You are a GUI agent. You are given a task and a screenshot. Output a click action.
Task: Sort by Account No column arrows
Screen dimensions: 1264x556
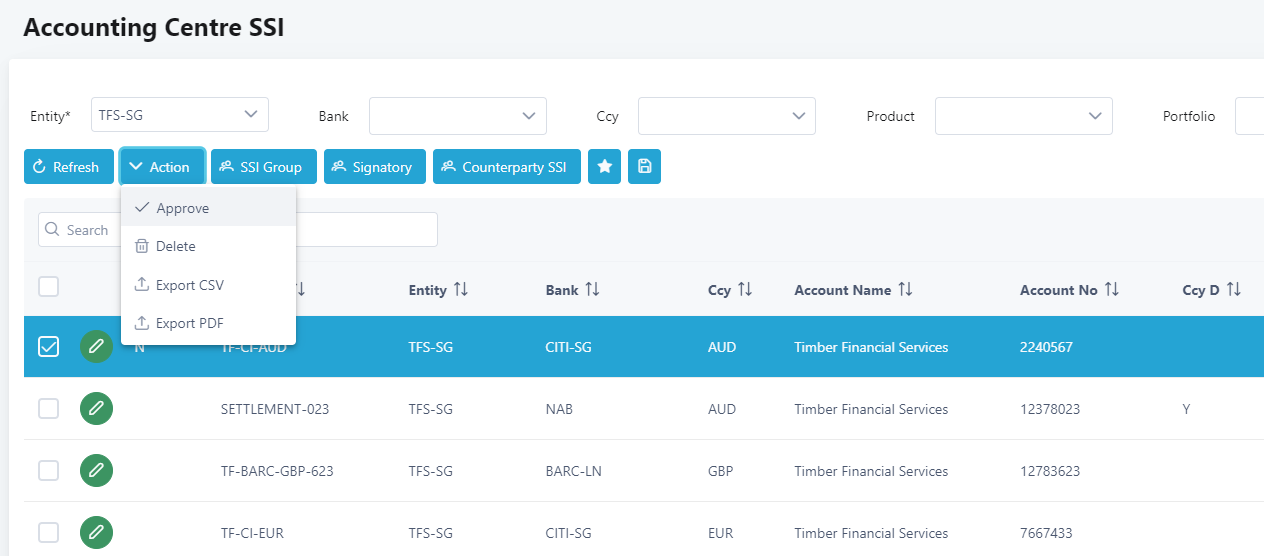(x=1111, y=290)
